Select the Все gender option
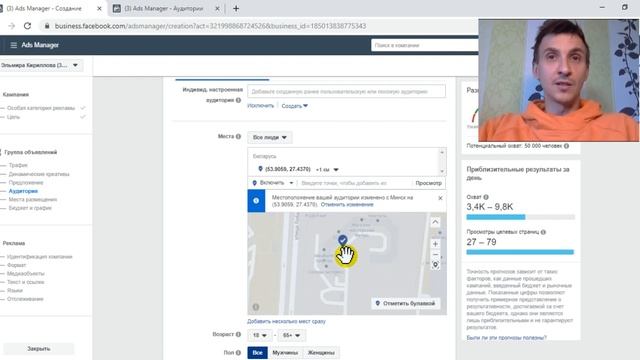 pos(258,353)
